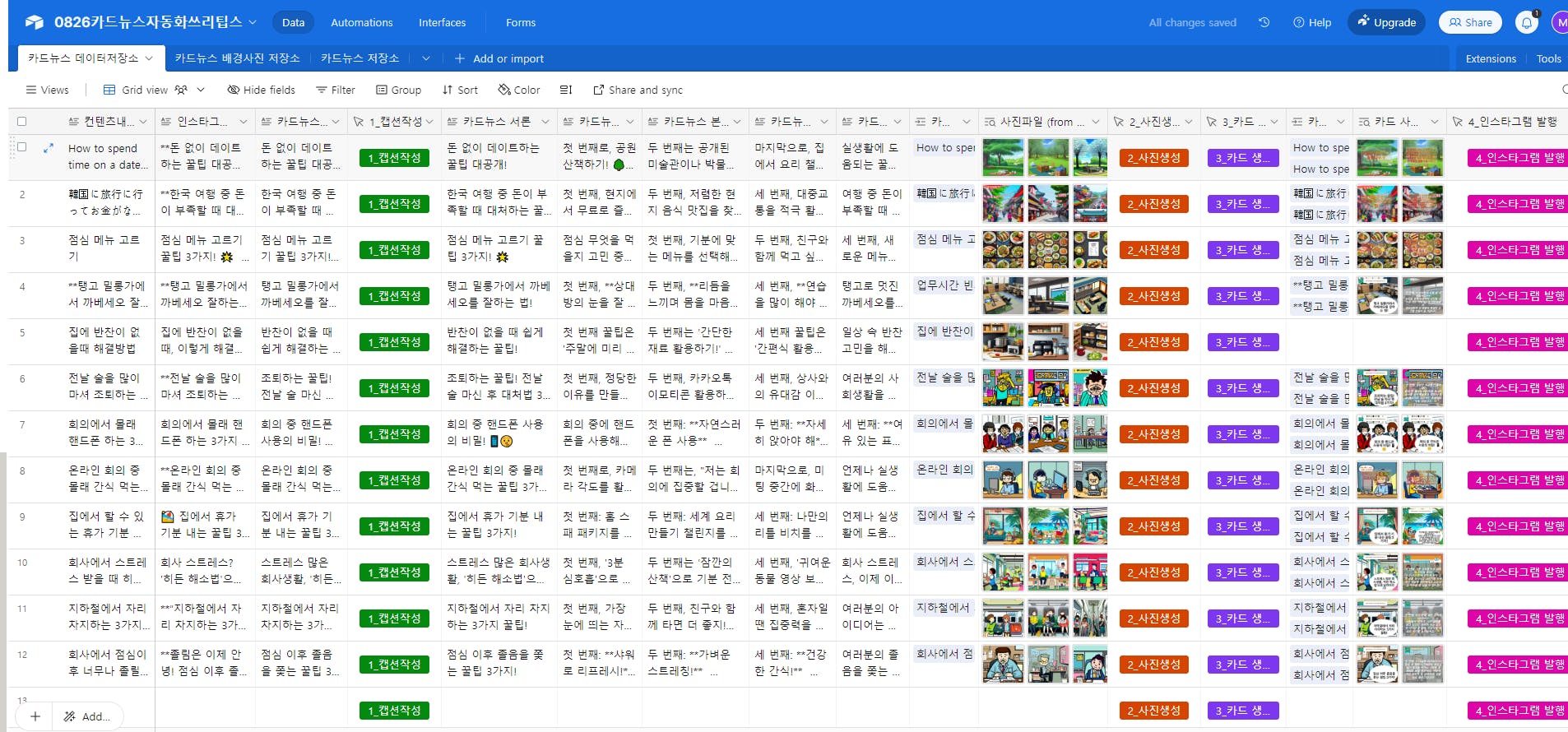Image resolution: width=1568 pixels, height=732 pixels.
Task: Click Add or import
Action: (499, 58)
